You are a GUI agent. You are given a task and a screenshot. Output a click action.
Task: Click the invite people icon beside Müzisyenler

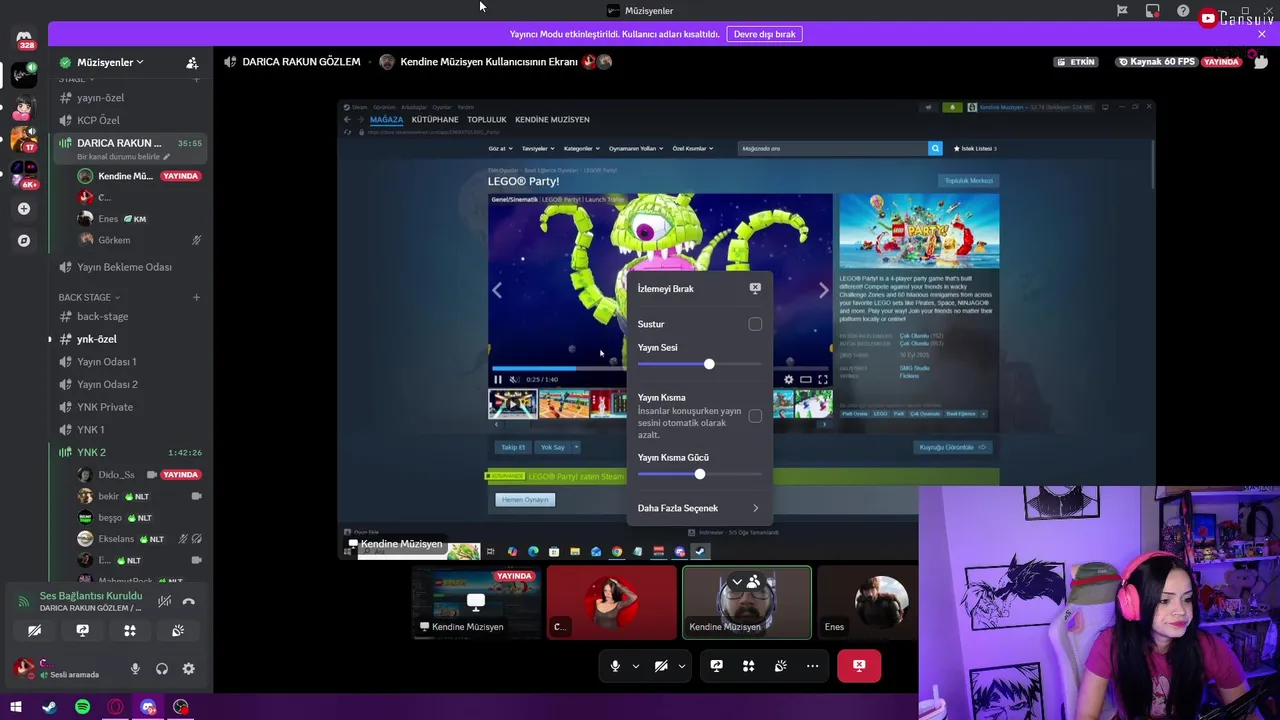(192, 62)
